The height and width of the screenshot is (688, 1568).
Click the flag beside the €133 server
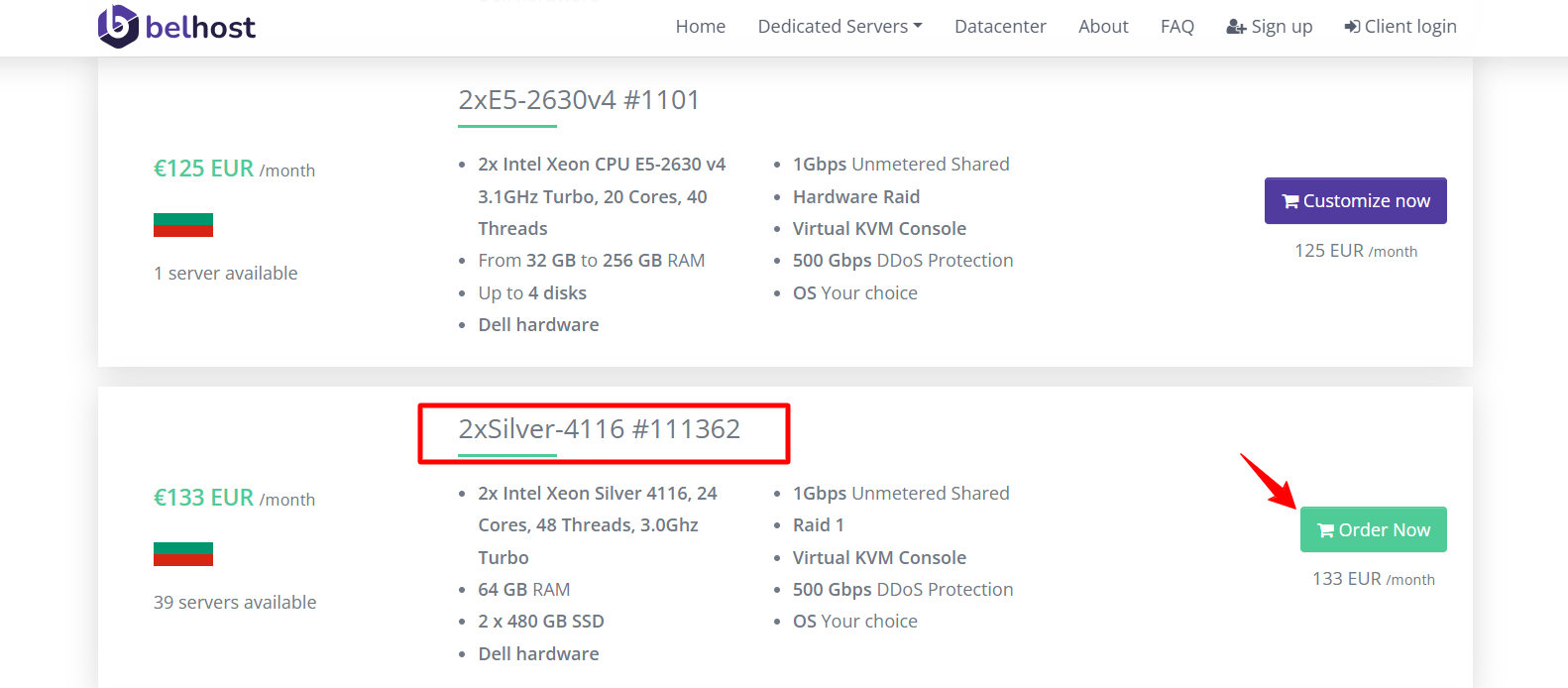183,554
